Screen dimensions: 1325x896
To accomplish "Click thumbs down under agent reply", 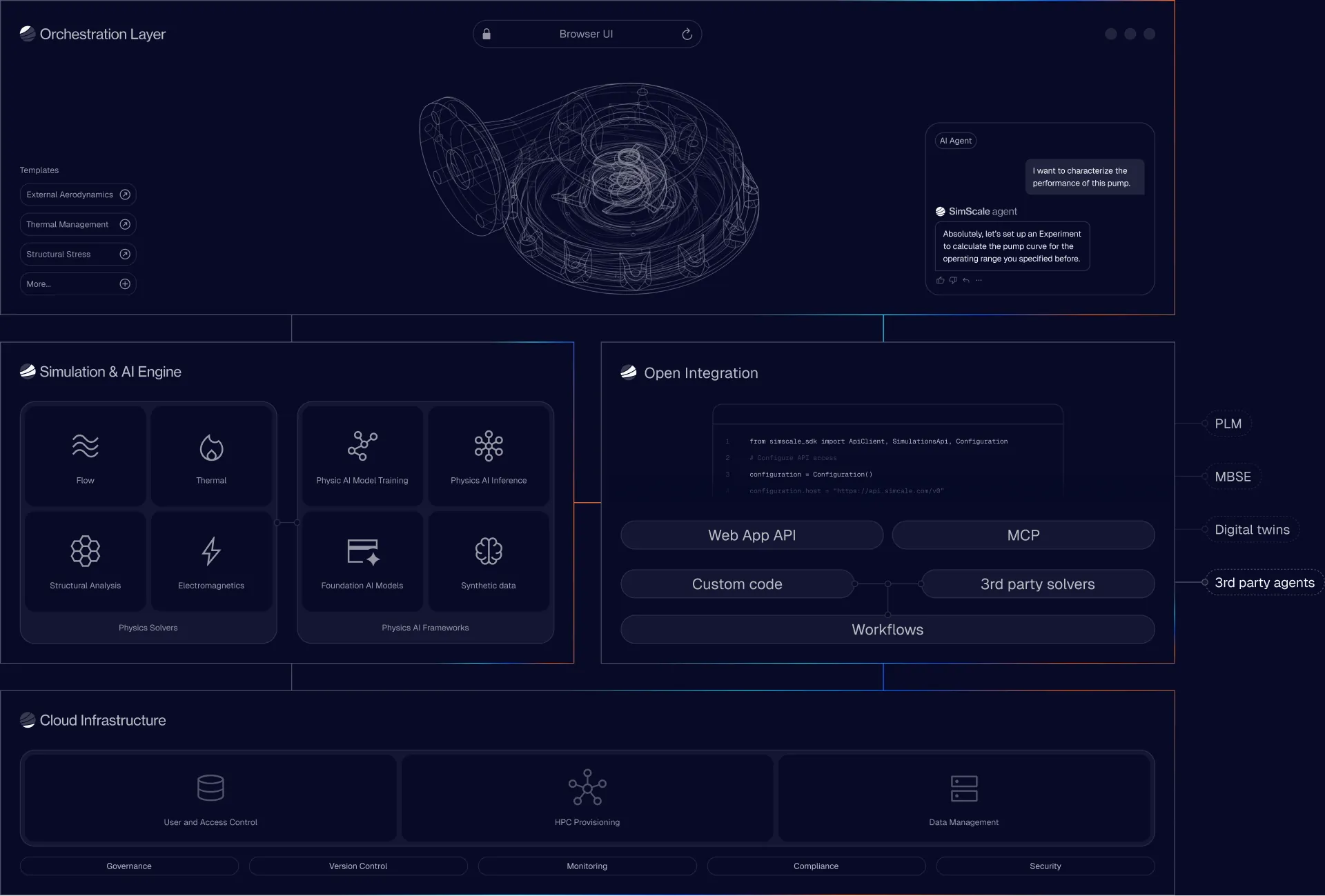I will pyautogui.click(x=953, y=280).
